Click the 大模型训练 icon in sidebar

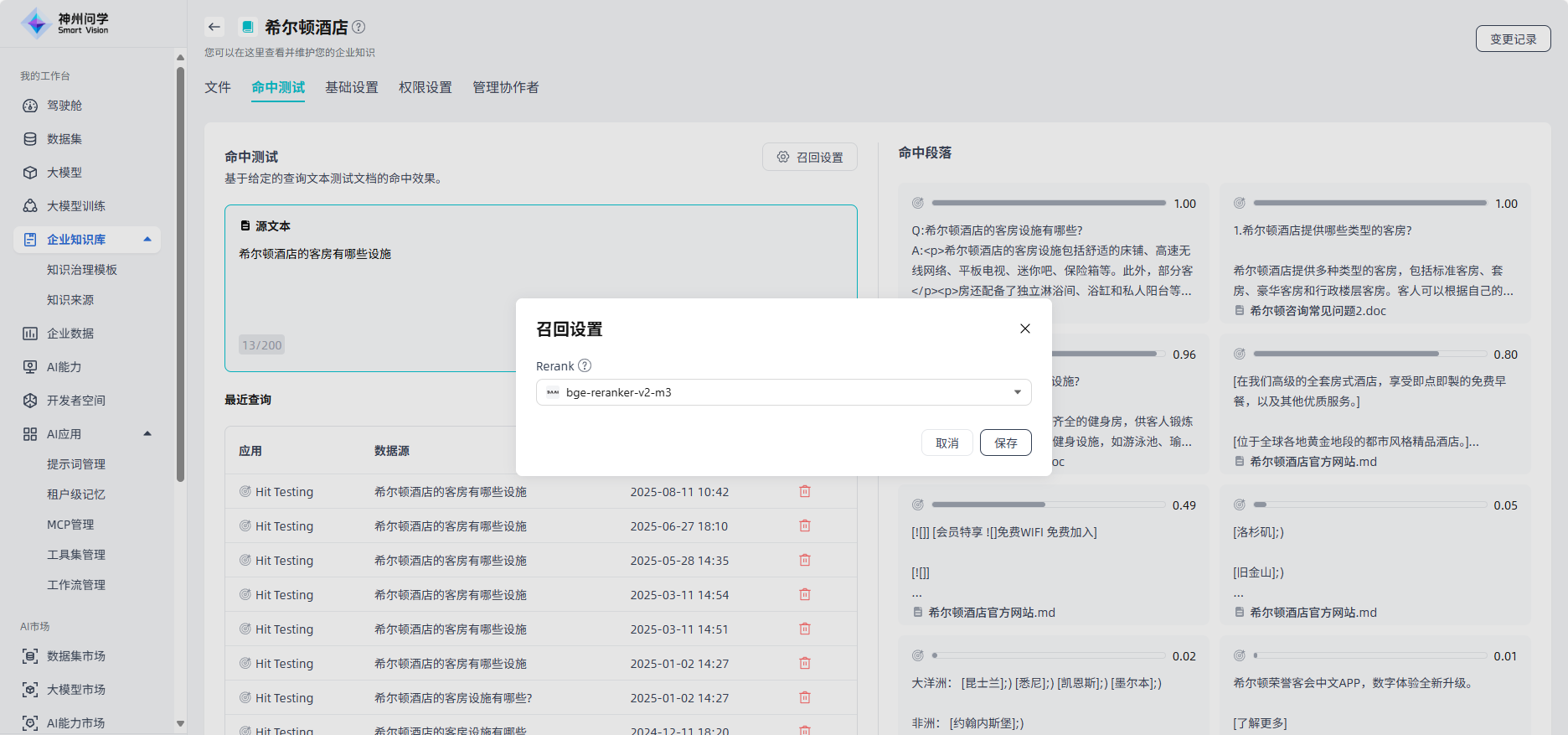pos(30,206)
